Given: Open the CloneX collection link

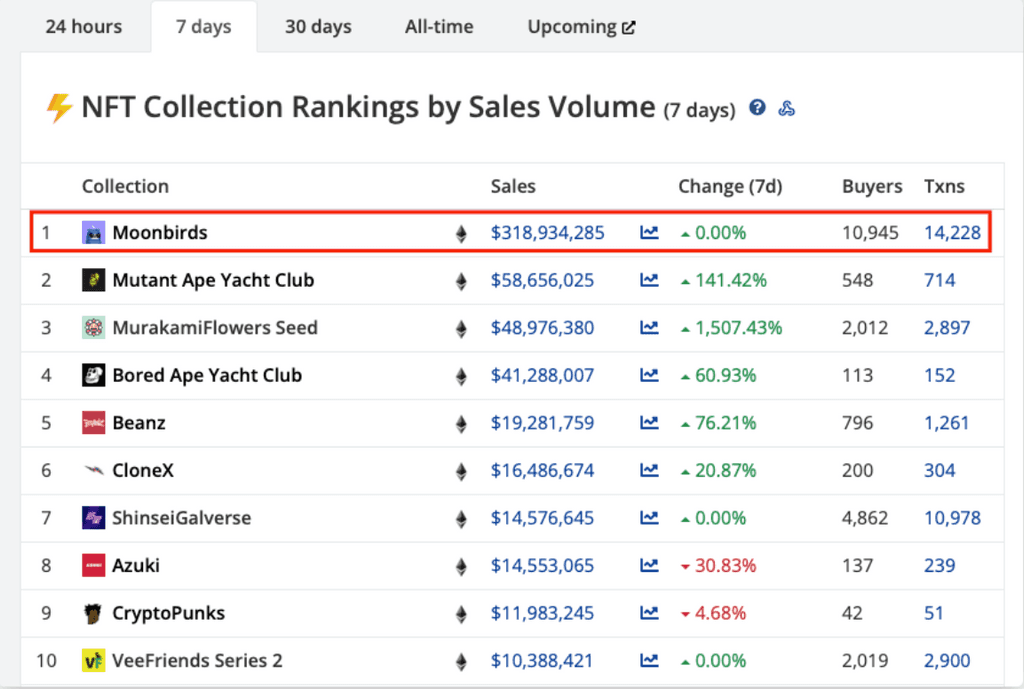Looking at the screenshot, I should (143, 470).
